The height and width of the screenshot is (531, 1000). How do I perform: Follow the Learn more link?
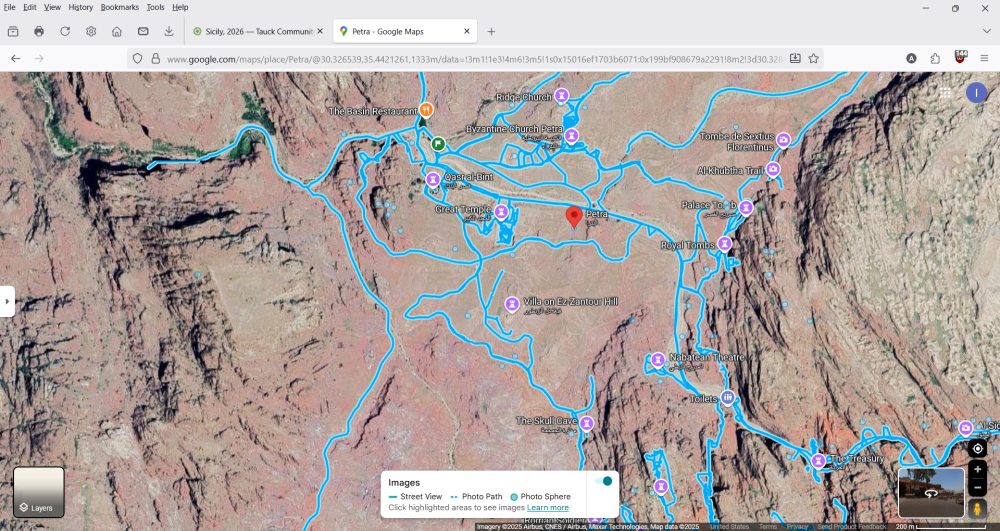[548, 507]
